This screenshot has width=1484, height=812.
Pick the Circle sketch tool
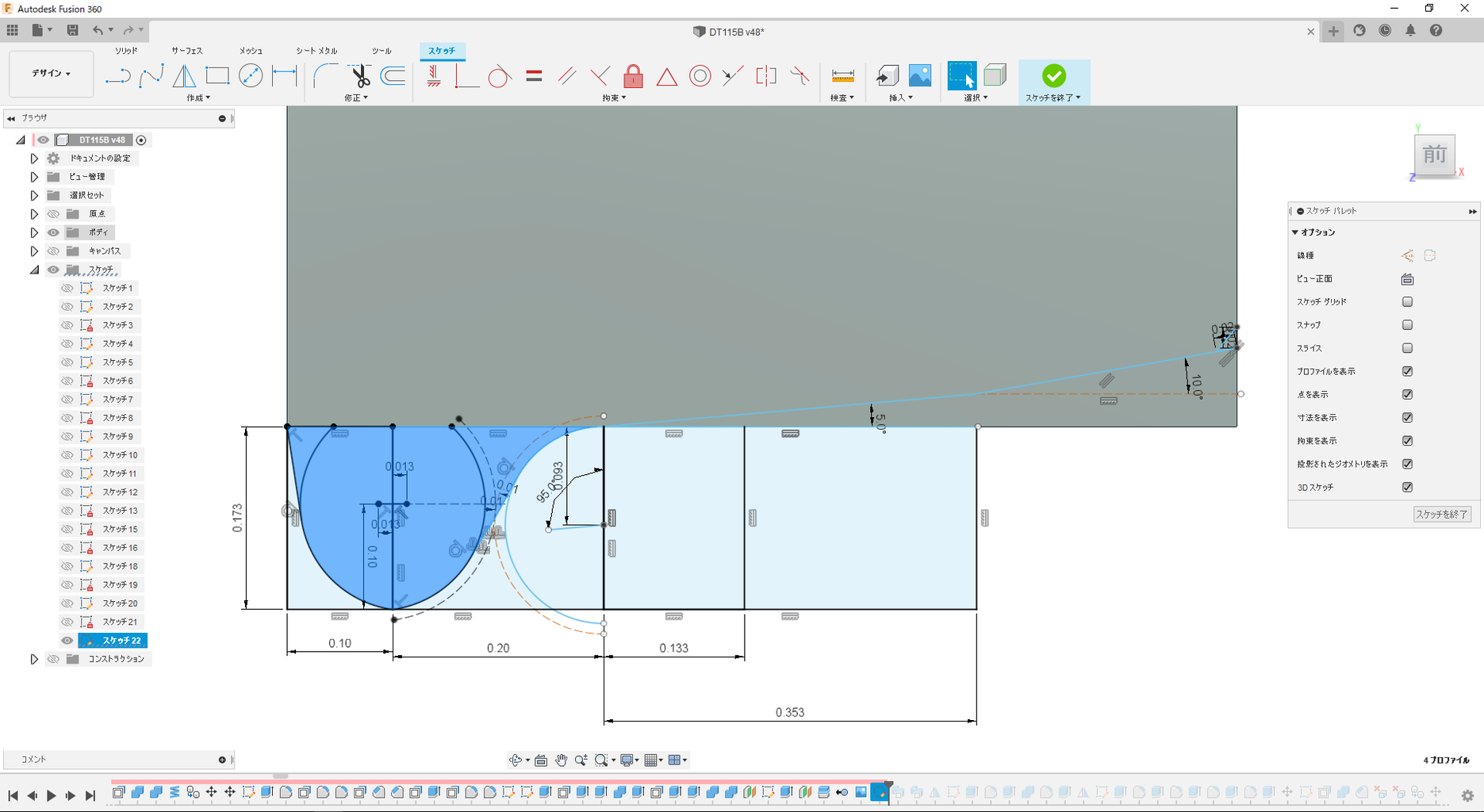click(251, 76)
